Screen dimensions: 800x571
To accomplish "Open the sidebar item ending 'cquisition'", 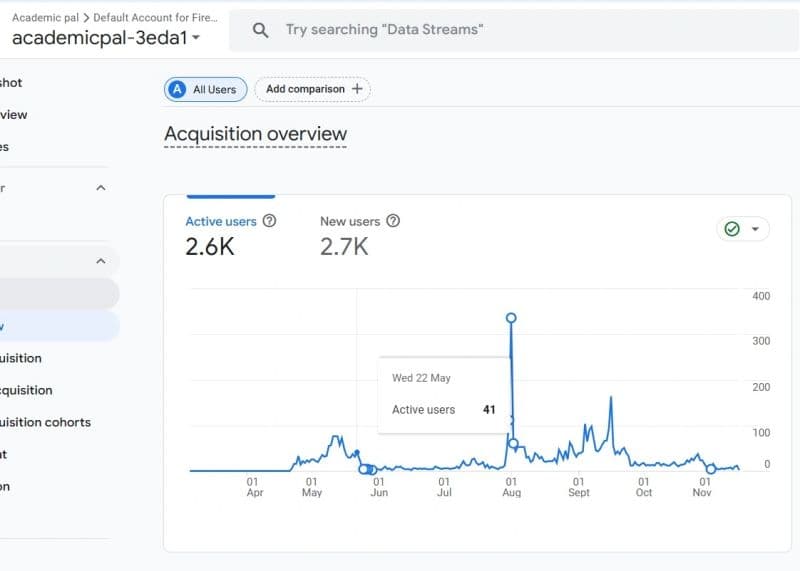I will point(27,390).
